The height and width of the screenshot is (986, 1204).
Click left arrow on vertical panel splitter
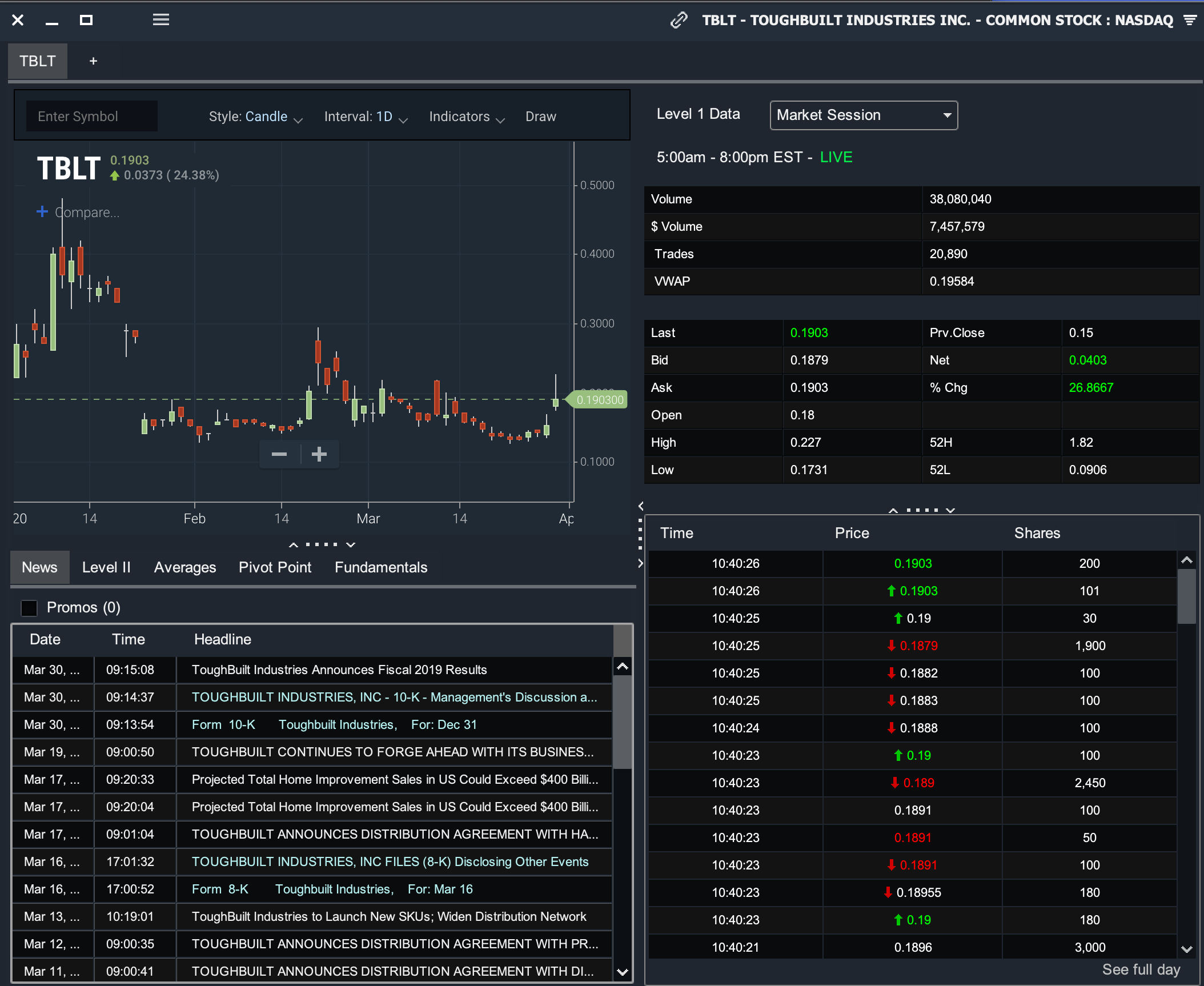click(x=641, y=506)
